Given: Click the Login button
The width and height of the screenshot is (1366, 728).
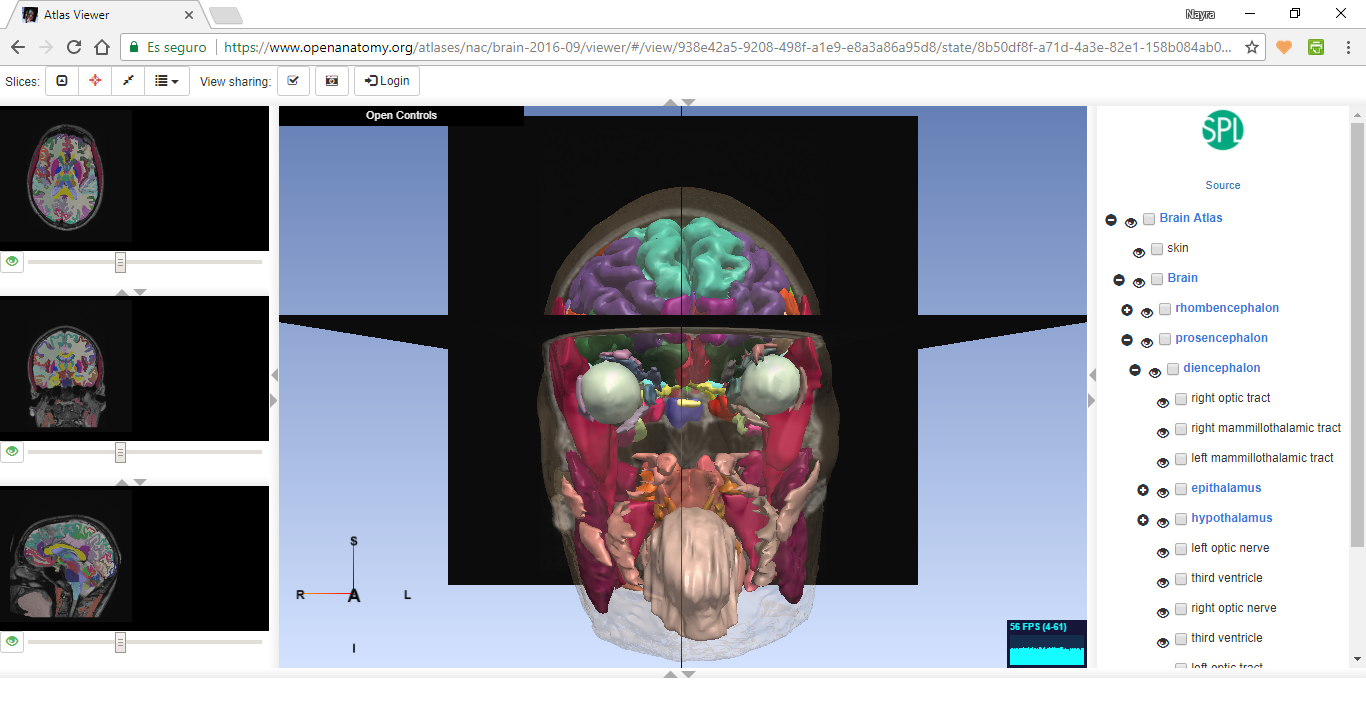Looking at the screenshot, I should point(387,81).
